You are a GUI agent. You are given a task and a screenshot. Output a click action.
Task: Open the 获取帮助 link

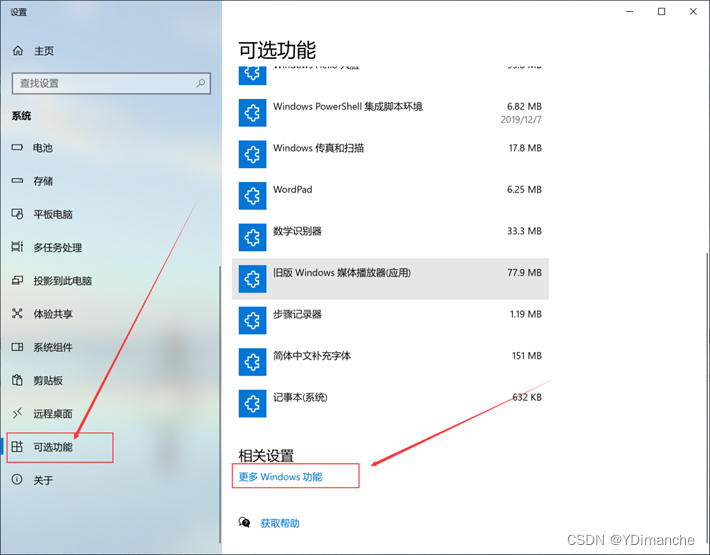pyautogui.click(x=280, y=523)
